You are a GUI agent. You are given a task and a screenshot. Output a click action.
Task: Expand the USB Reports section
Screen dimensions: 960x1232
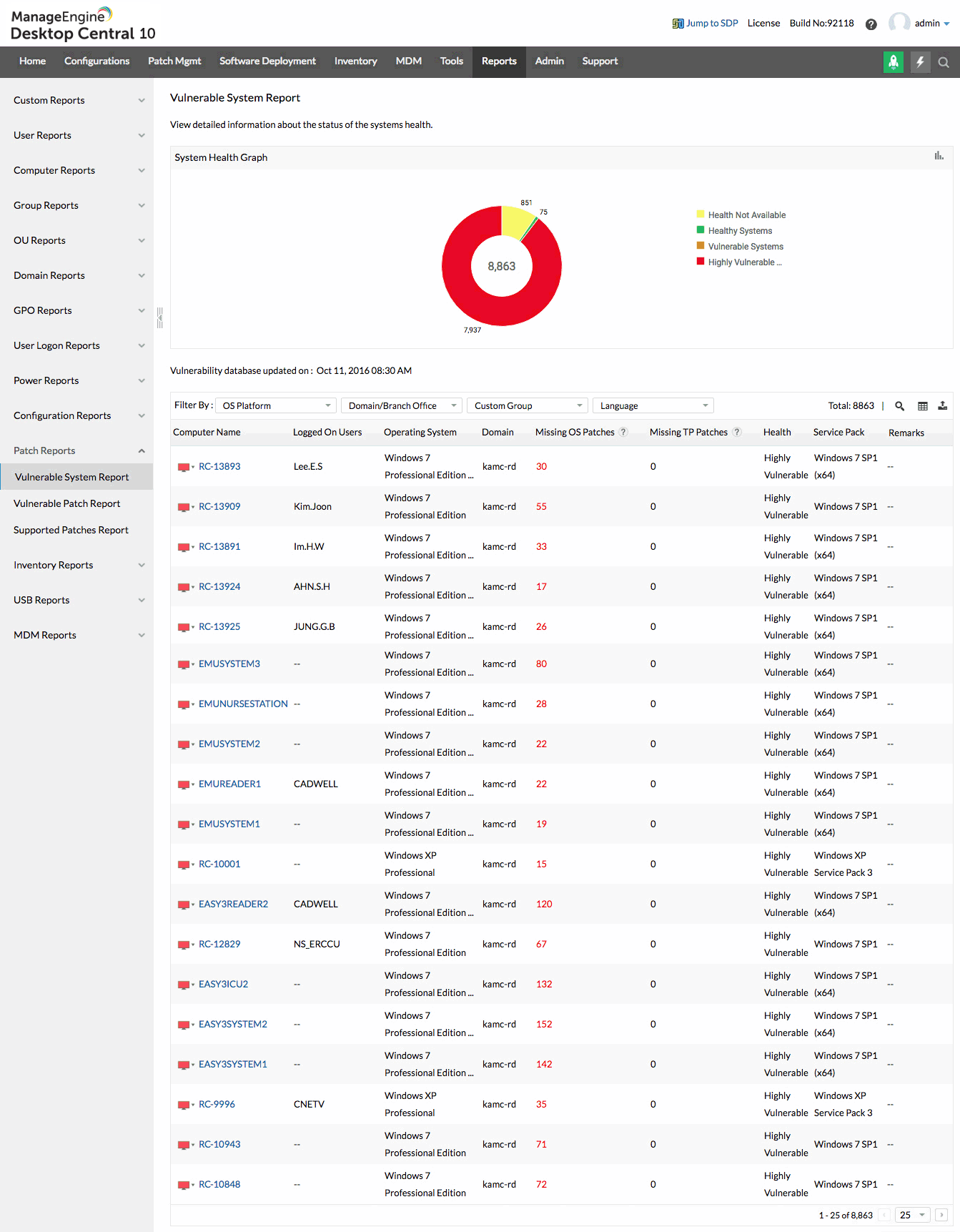pyautogui.click(x=76, y=600)
